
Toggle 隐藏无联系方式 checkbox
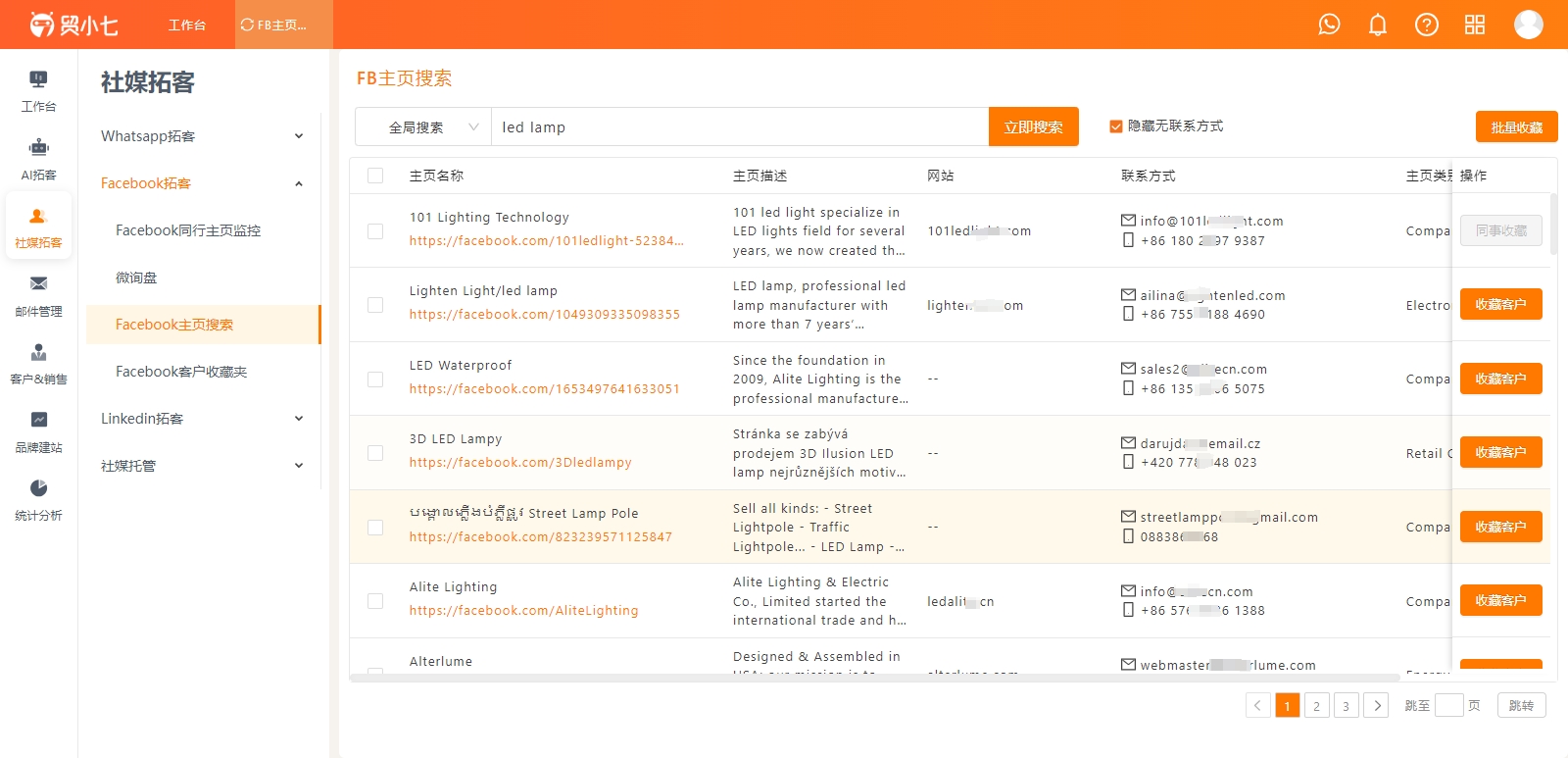coord(1115,126)
